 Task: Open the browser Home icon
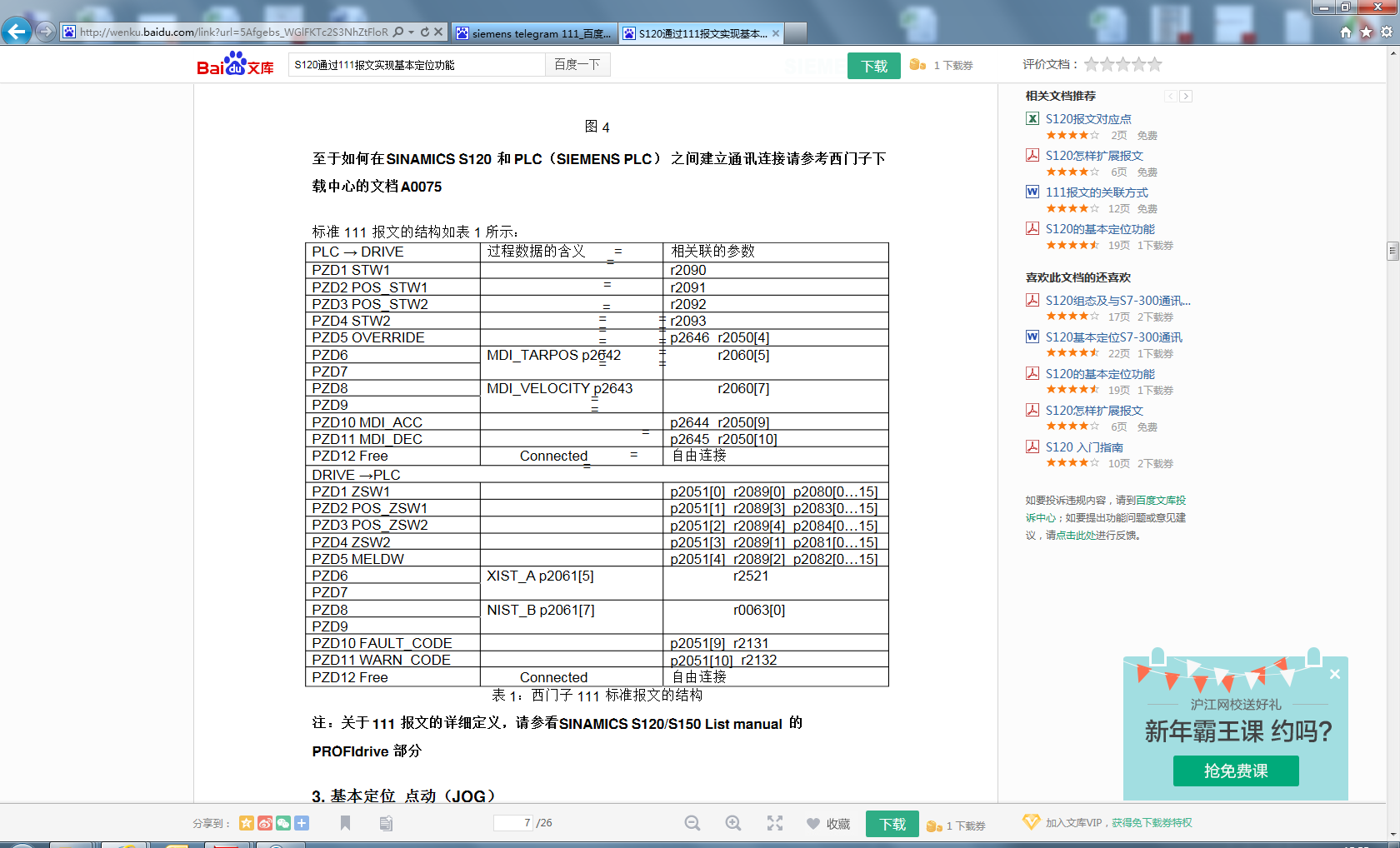point(1346,32)
